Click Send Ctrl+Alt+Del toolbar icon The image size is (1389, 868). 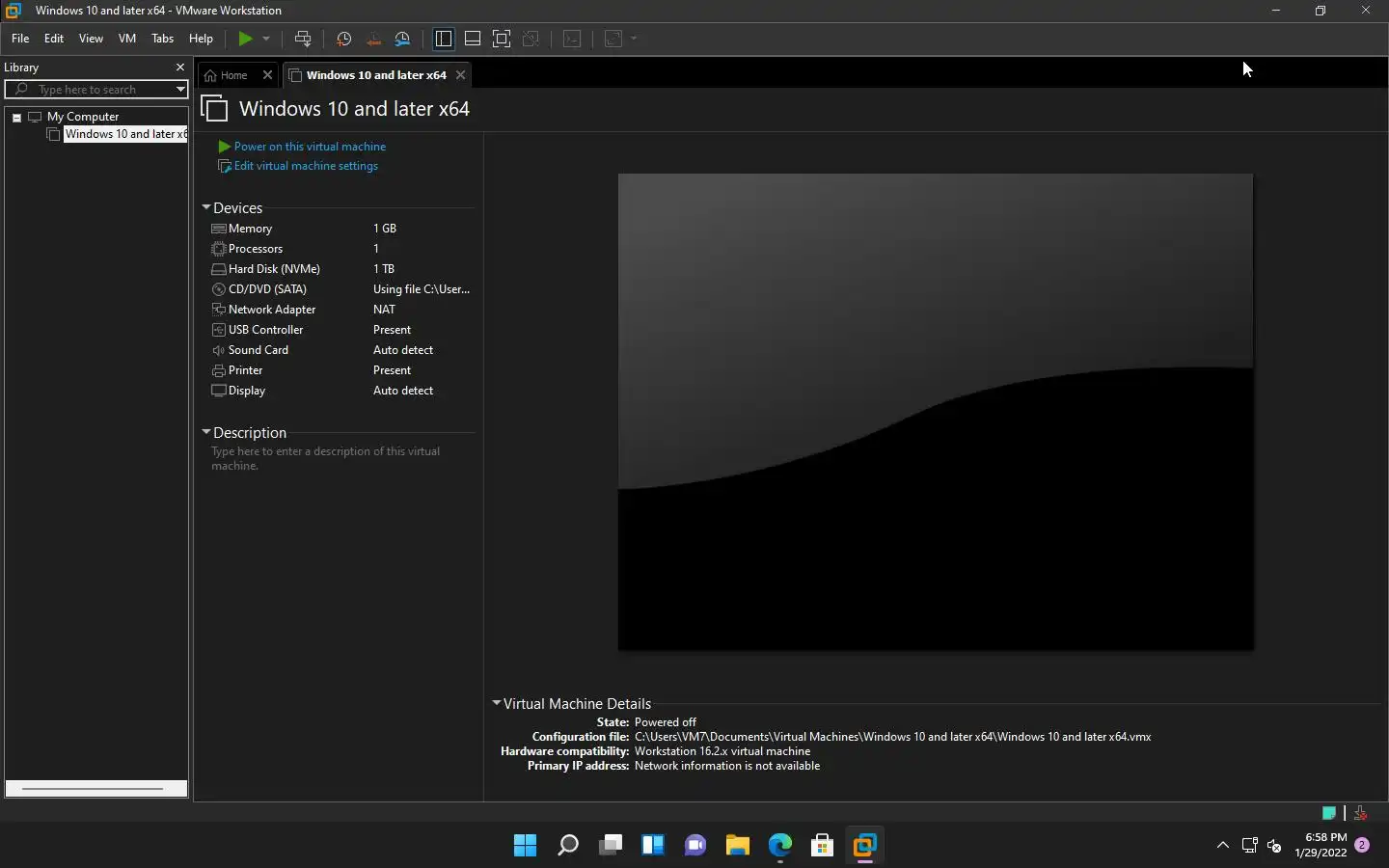[303, 39]
